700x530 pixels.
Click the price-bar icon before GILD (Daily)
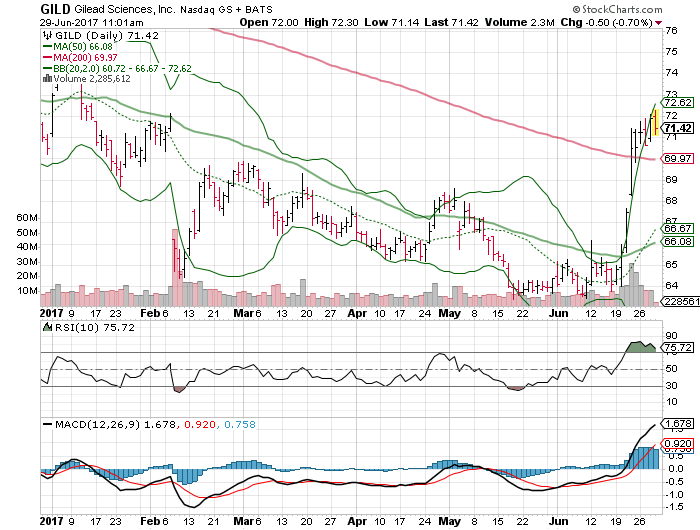(47, 35)
